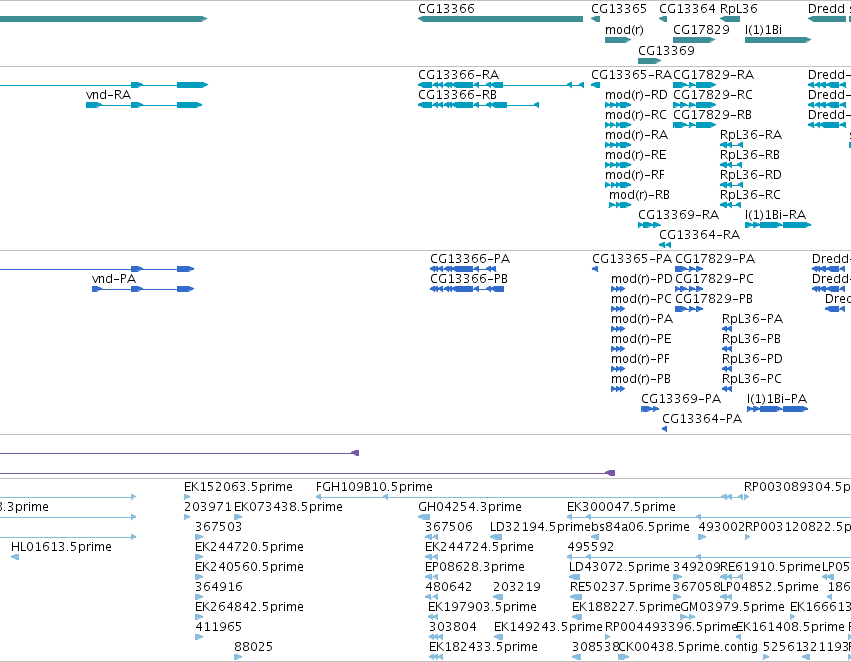851x662 pixels.
Task: Select the mod(r)-RB transcript label
Action: (639, 195)
